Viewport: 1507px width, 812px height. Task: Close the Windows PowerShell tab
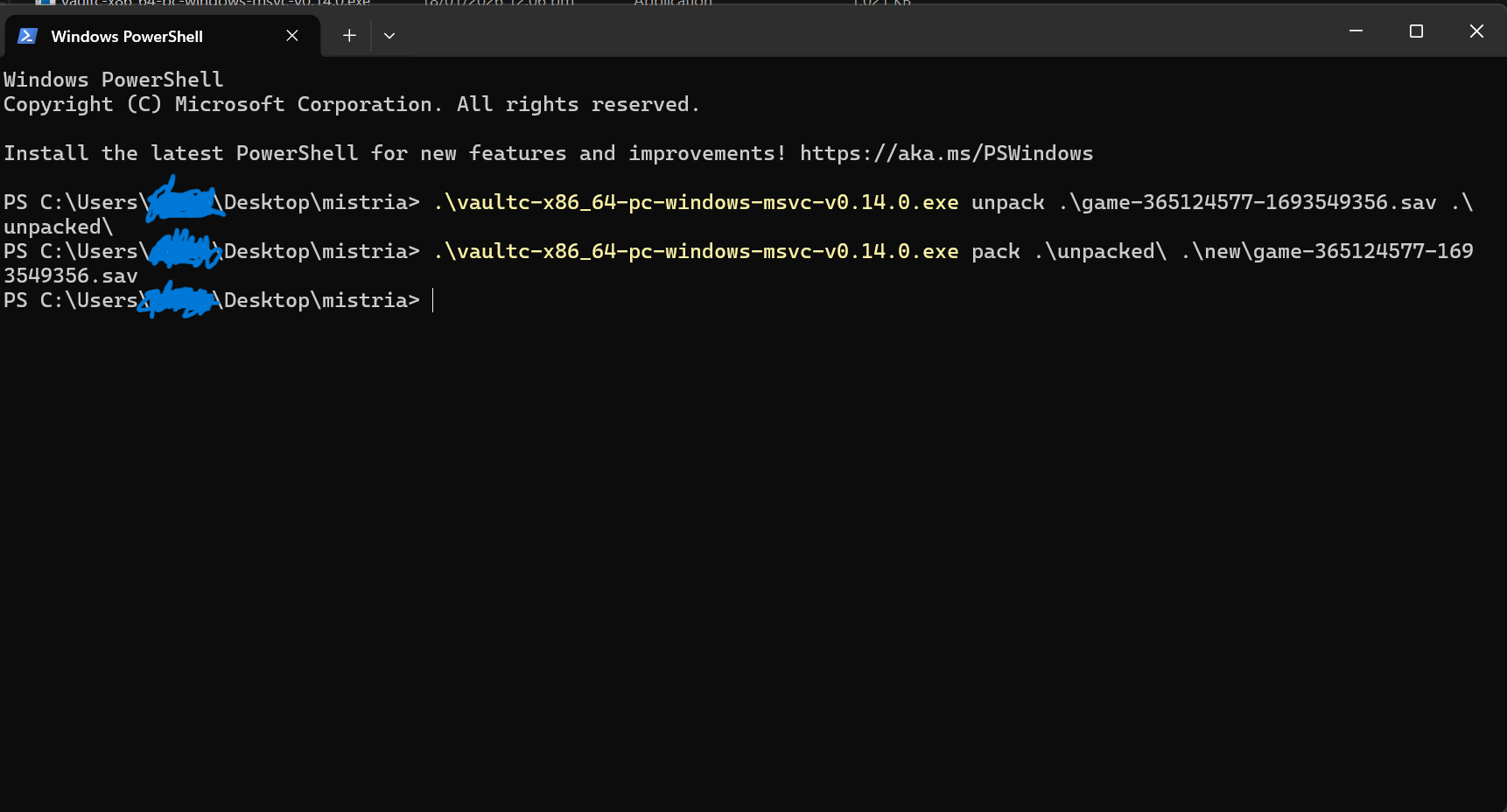(292, 36)
